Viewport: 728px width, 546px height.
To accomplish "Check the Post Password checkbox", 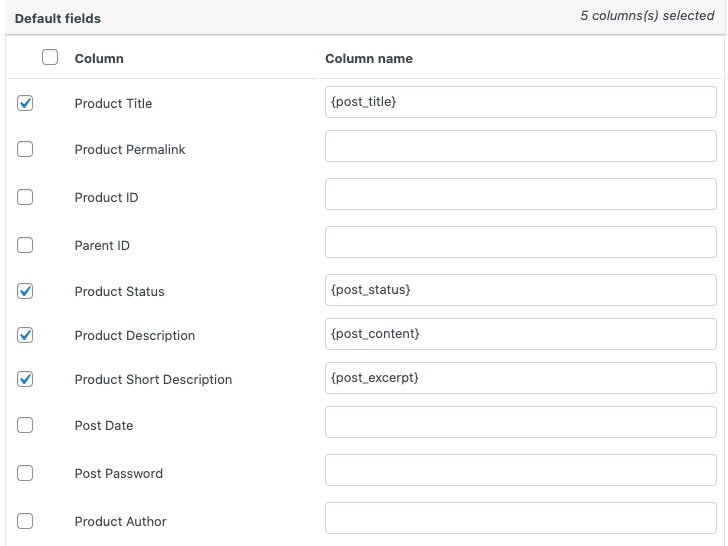I will 26,473.
